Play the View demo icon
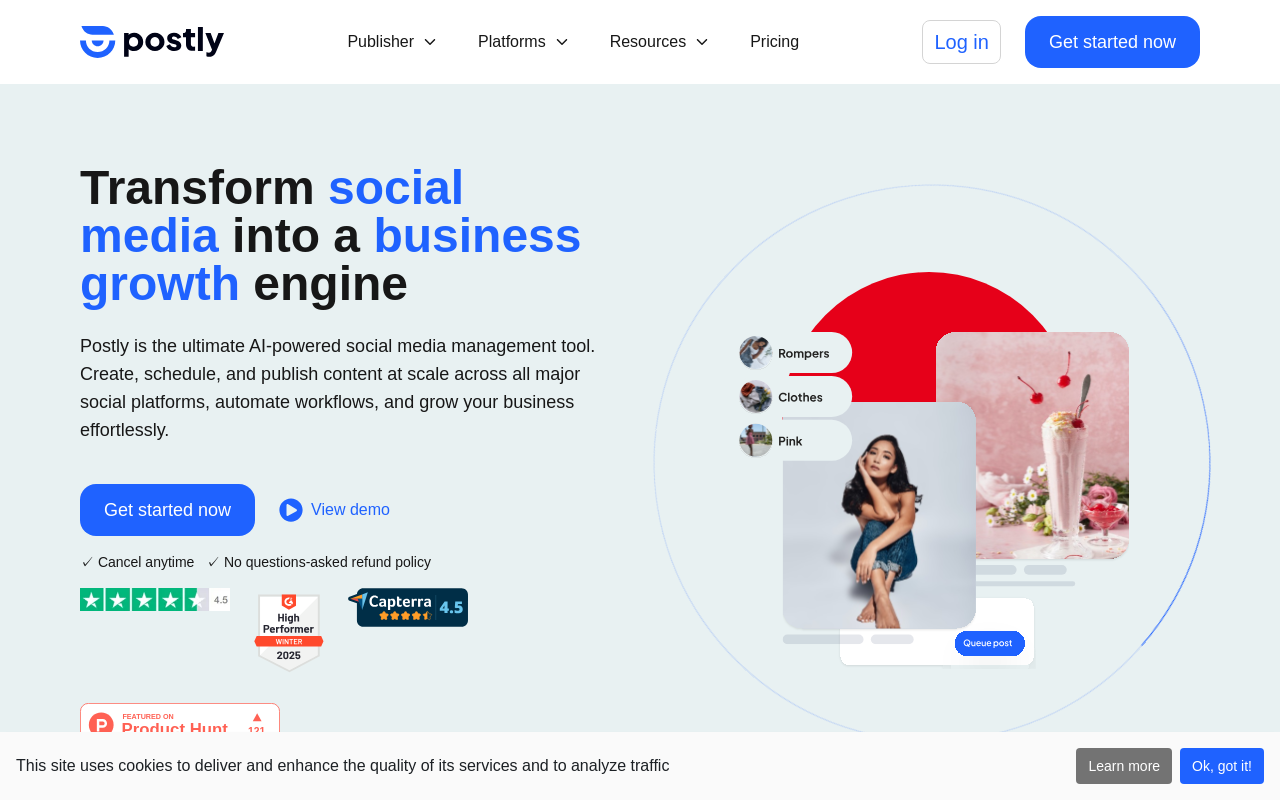Viewport: 1280px width, 800px height. pos(291,510)
